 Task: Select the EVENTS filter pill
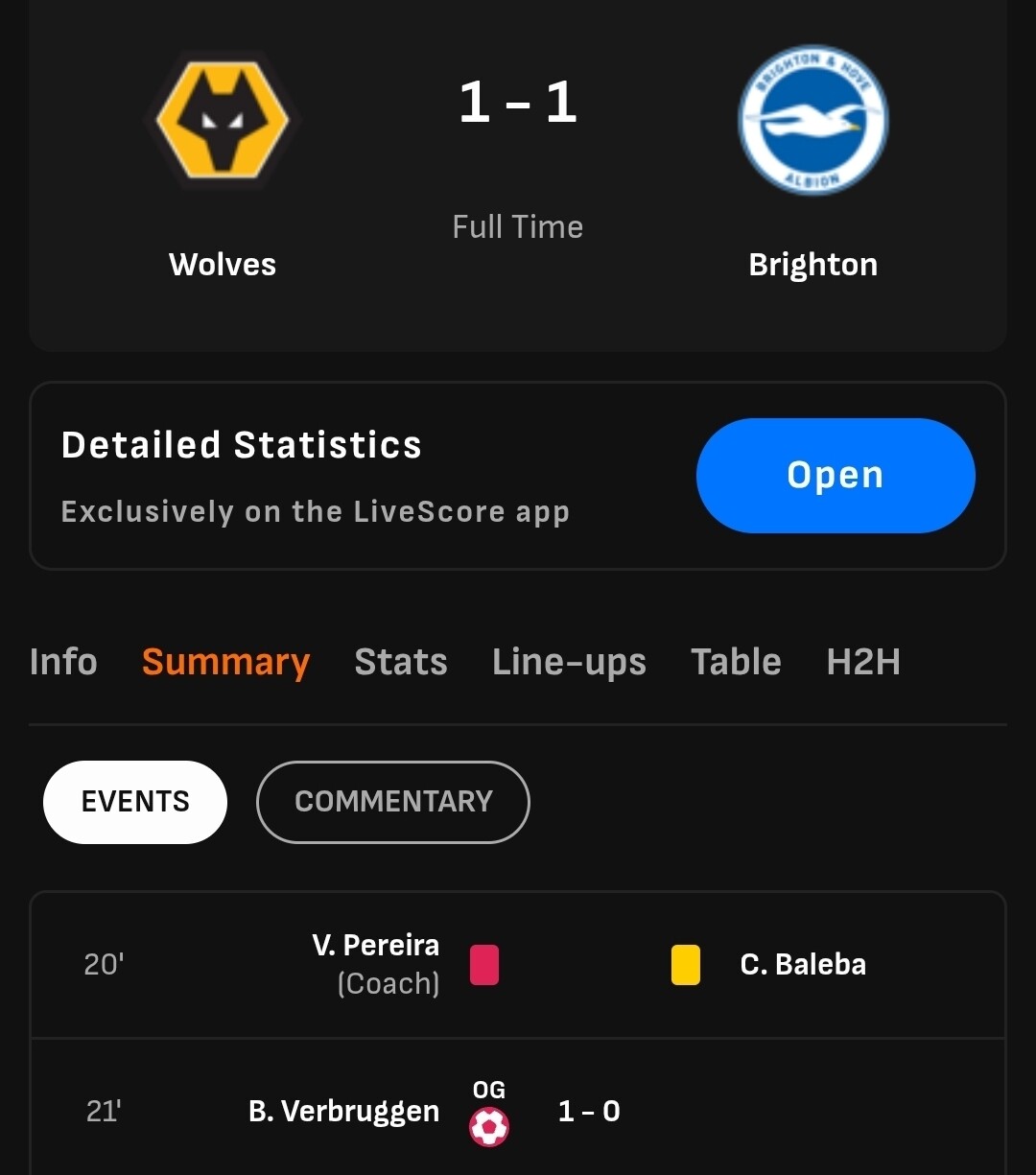pyautogui.click(x=135, y=802)
